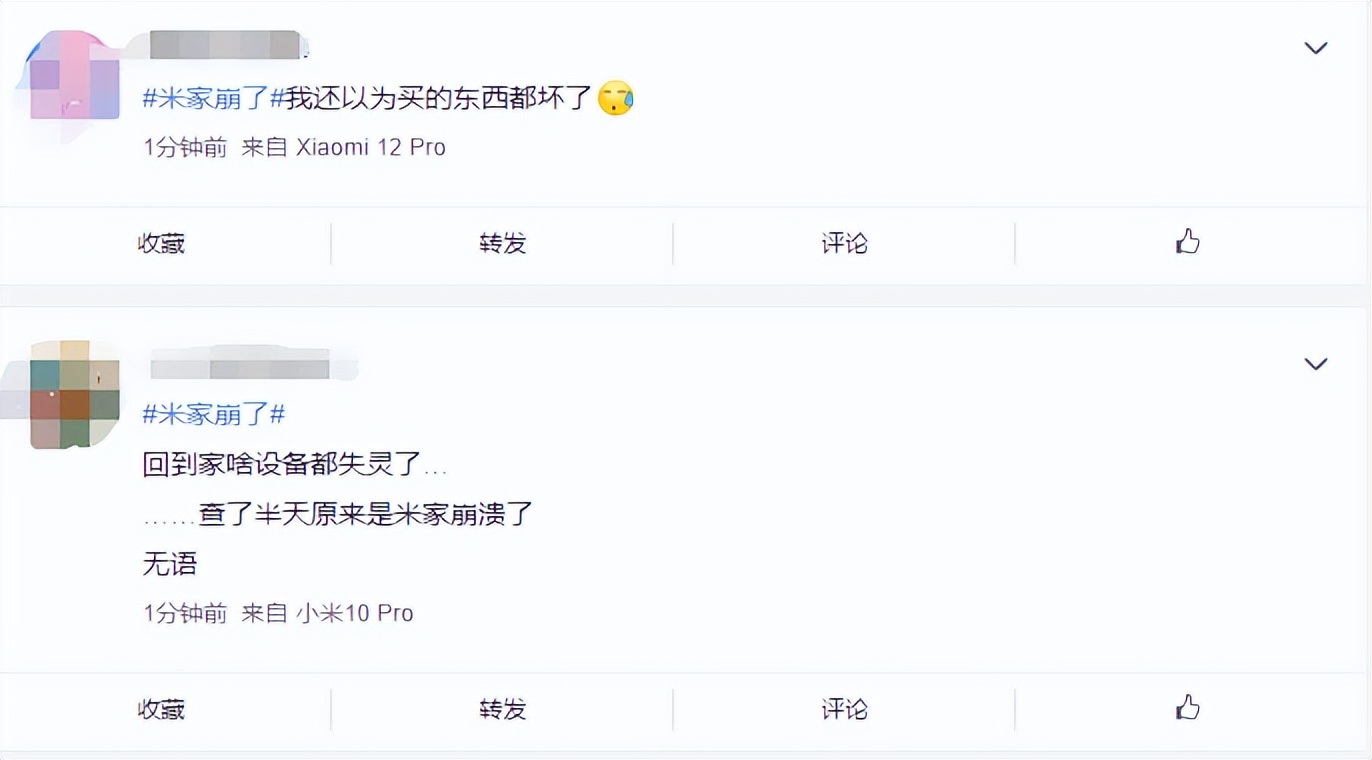Click the thumbs-up like icon on second post
The height and width of the screenshot is (760, 1372).
[1187, 709]
